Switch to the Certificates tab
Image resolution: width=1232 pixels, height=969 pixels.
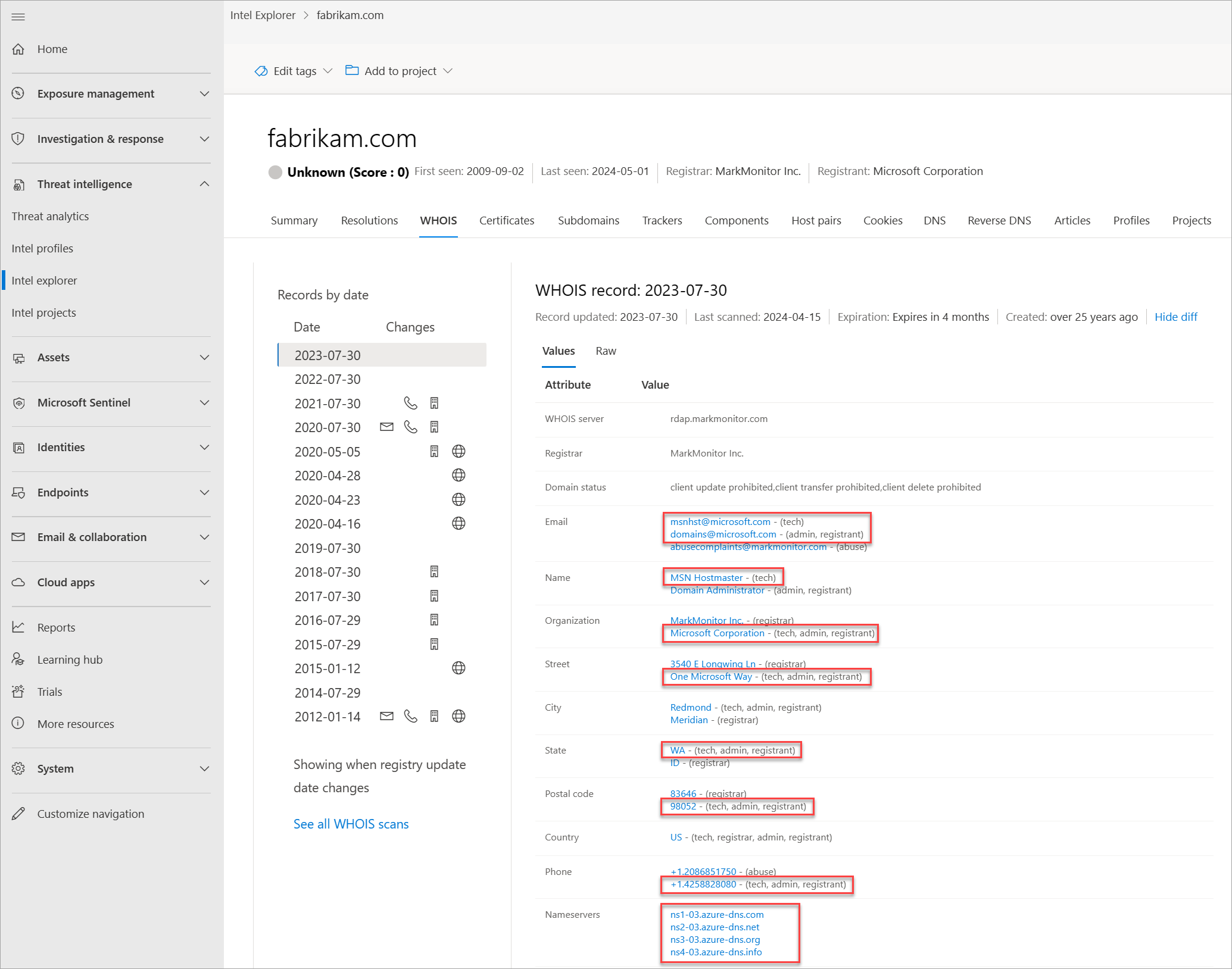tap(506, 221)
